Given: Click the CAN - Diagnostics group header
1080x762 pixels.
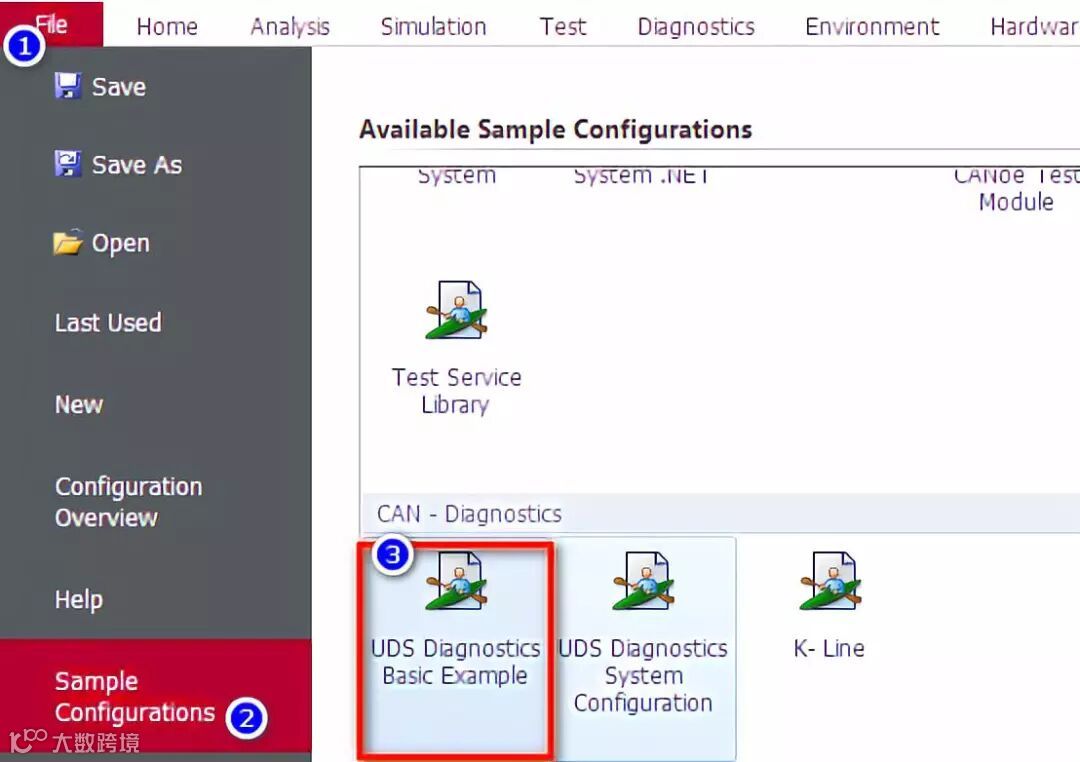Looking at the screenshot, I should (720, 513).
